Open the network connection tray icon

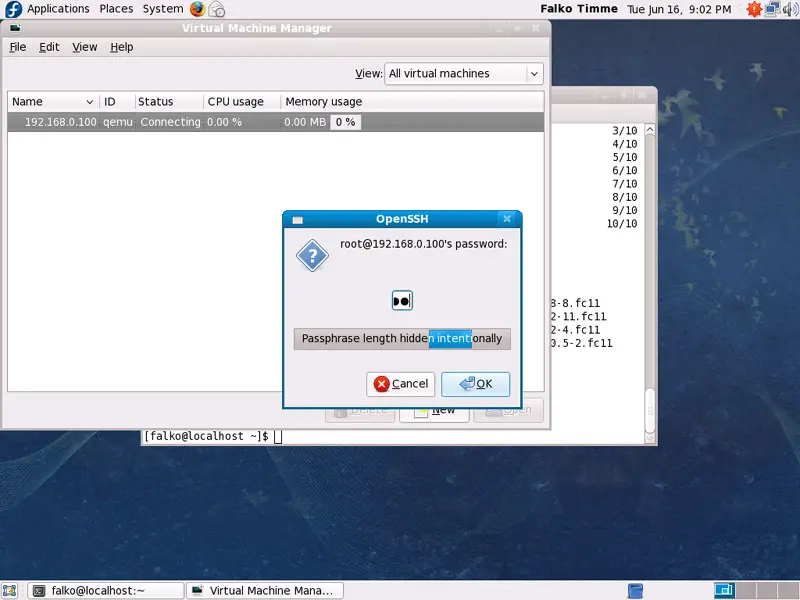pyautogui.click(x=772, y=9)
